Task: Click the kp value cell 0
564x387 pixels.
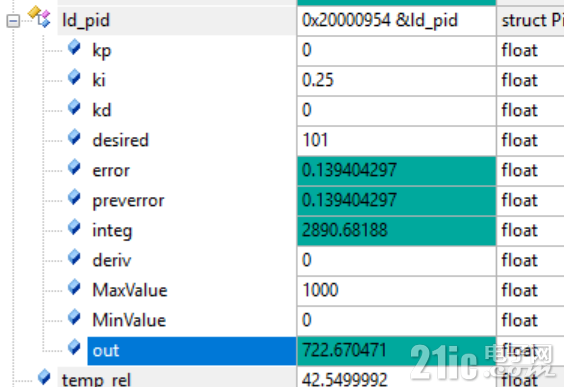Action: (x=396, y=50)
